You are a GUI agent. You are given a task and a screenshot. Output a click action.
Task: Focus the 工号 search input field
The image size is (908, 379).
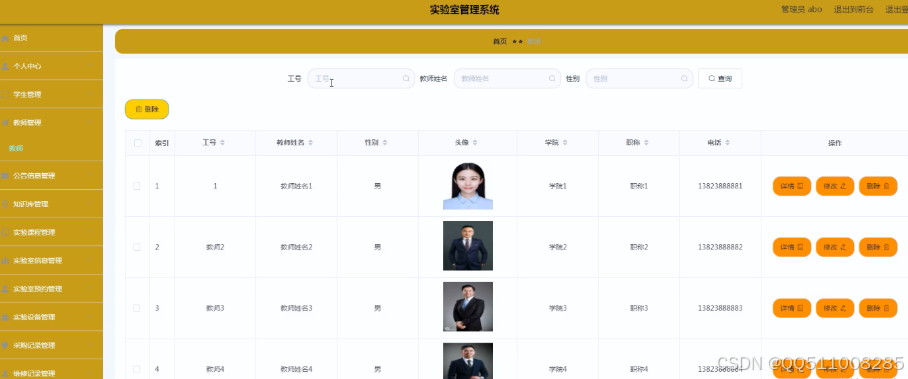(361, 78)
